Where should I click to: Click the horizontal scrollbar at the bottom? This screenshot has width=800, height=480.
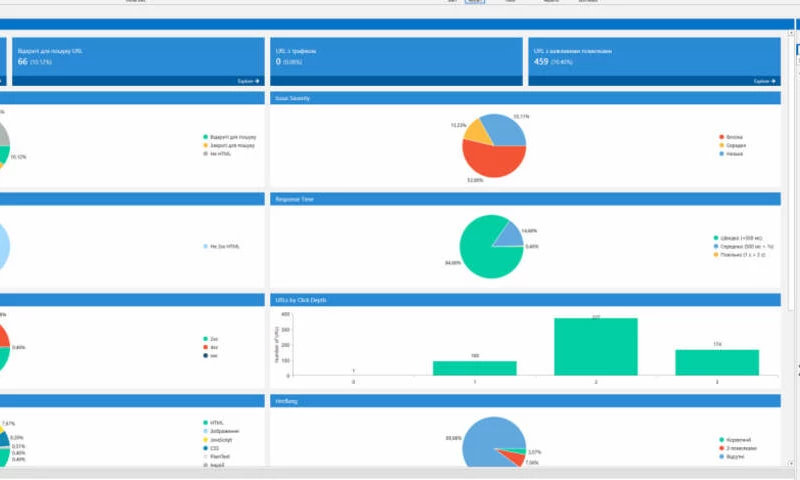(400, 471)
